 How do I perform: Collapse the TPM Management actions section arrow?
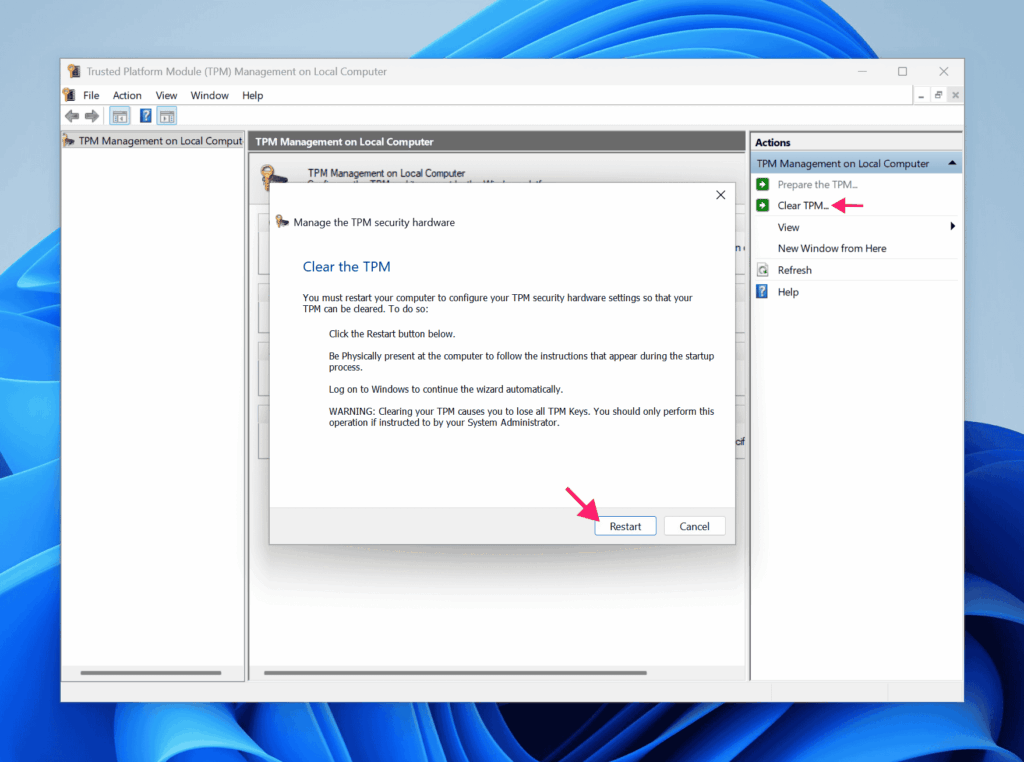point(952,163)
